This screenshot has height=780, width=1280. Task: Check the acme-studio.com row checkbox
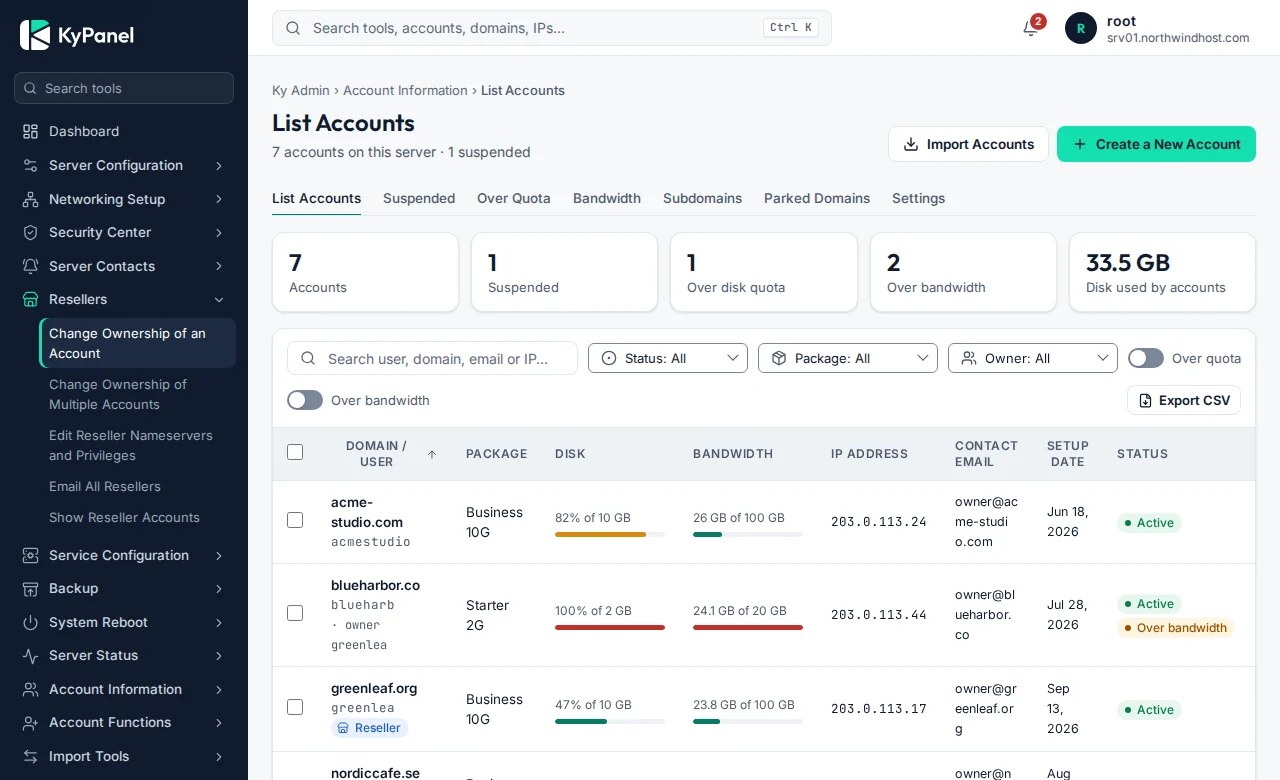[295, 520]
